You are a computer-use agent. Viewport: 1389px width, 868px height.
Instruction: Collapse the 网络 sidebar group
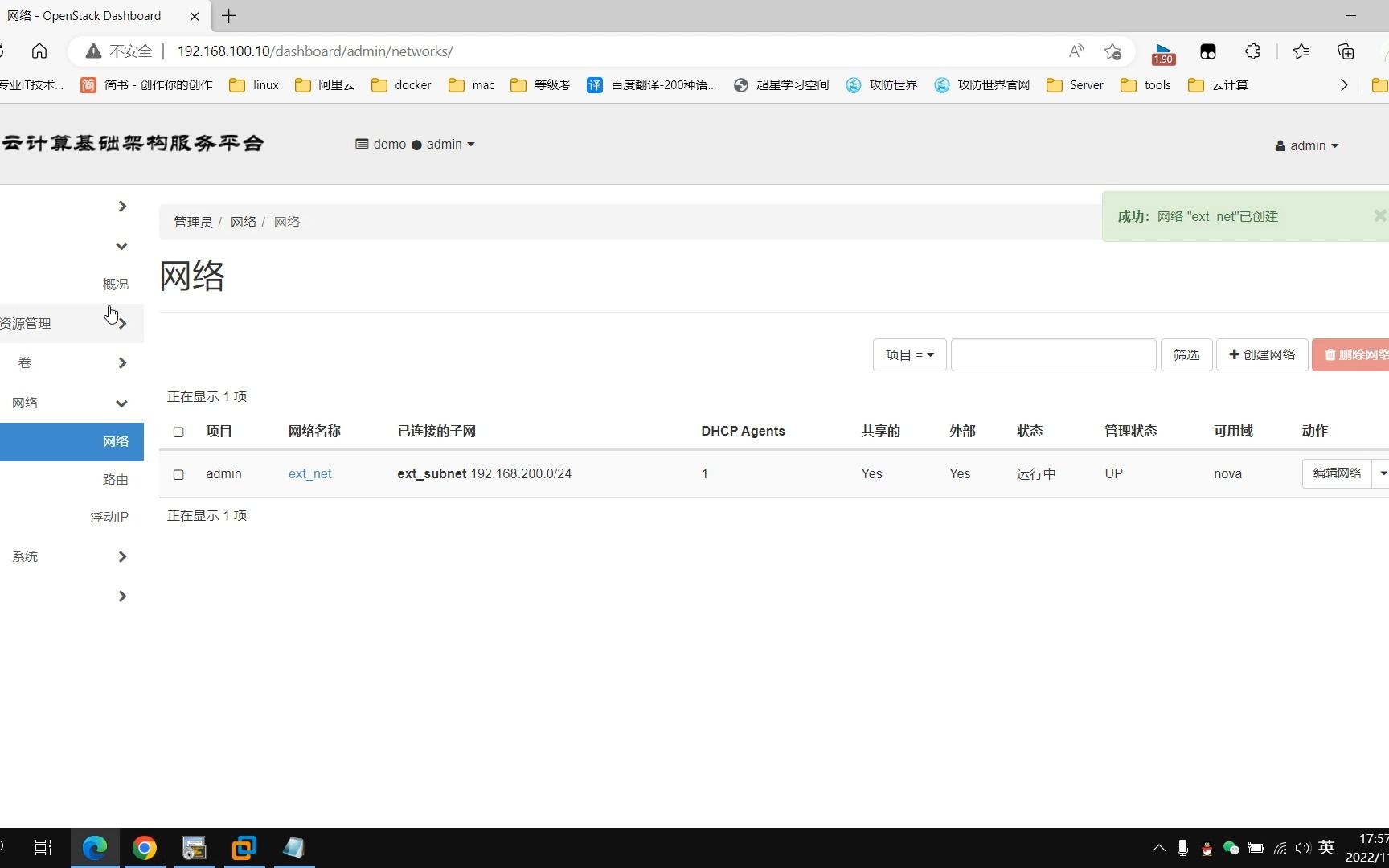(x=72, y=403)
